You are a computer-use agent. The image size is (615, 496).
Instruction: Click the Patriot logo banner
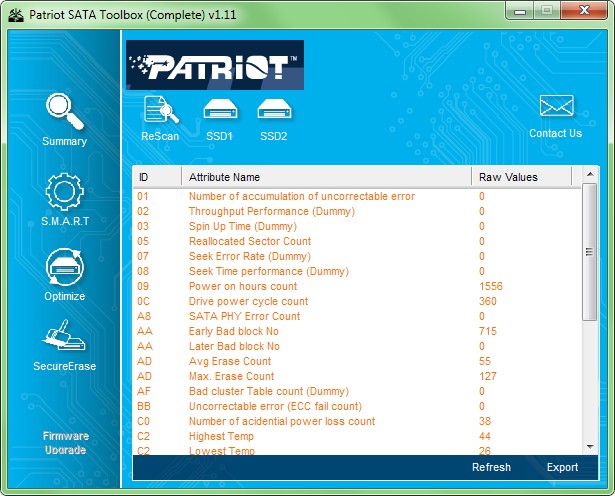click(x=215, y=65)
